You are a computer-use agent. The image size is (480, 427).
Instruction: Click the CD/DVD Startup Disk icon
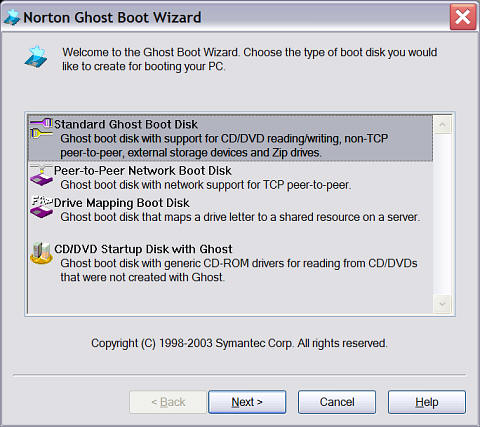pos(41,253)
